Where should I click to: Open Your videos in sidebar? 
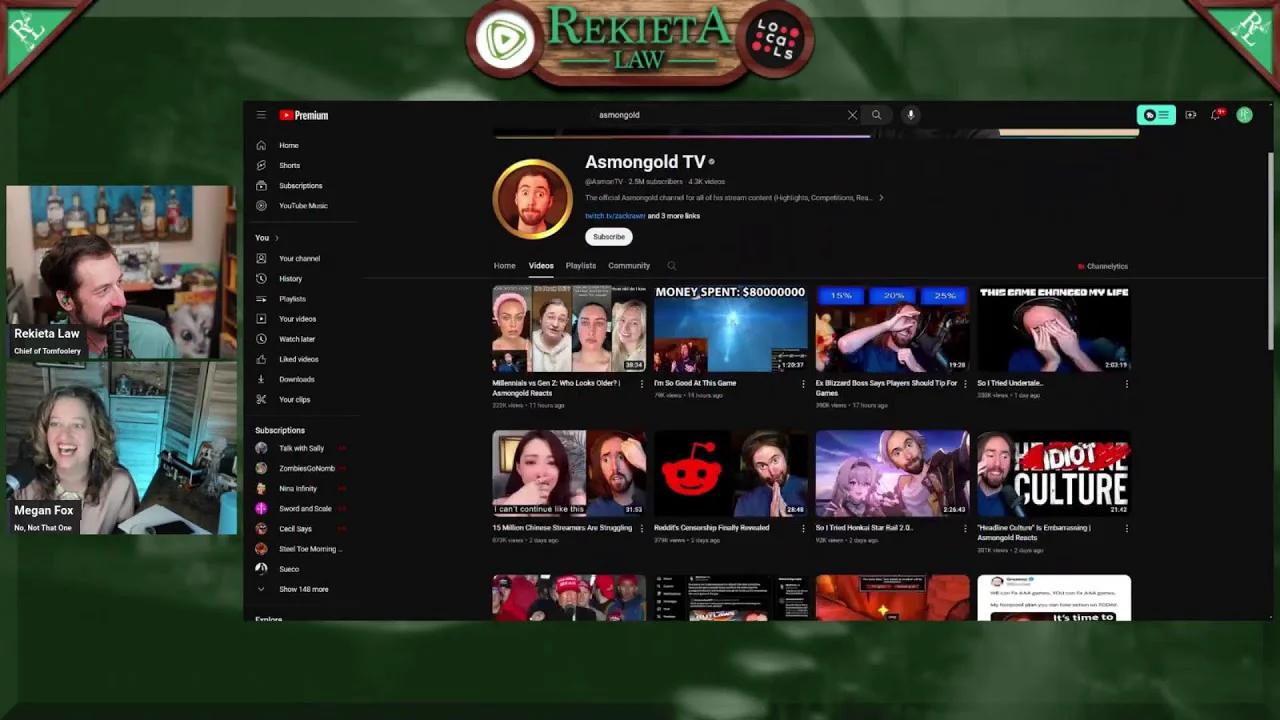296,318
